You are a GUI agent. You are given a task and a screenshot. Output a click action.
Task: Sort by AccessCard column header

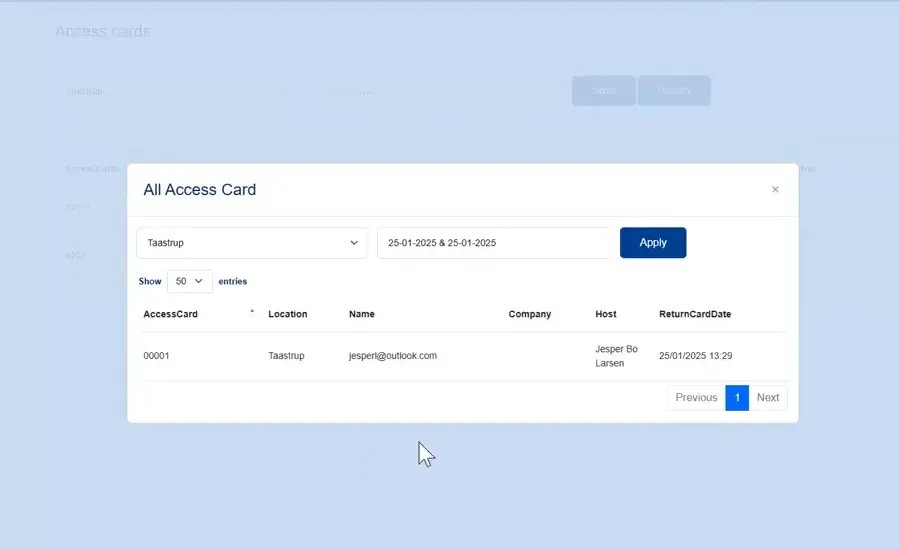click(x=170, y=314)
